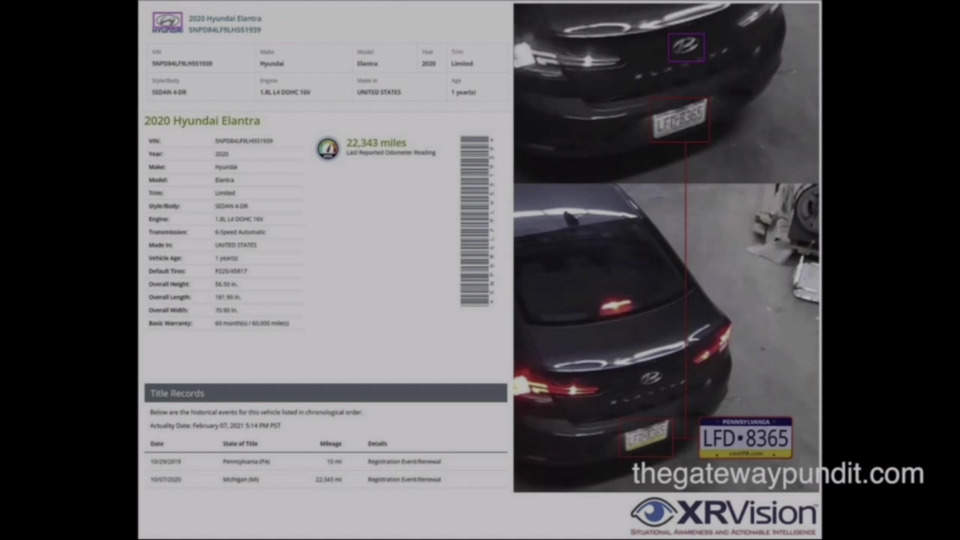Image resolution: width=960 pixels, height=540 pixels.
Task: Click the enlarged Pennsylvania LFD-8365 license plate image
Action: [746, 438]
